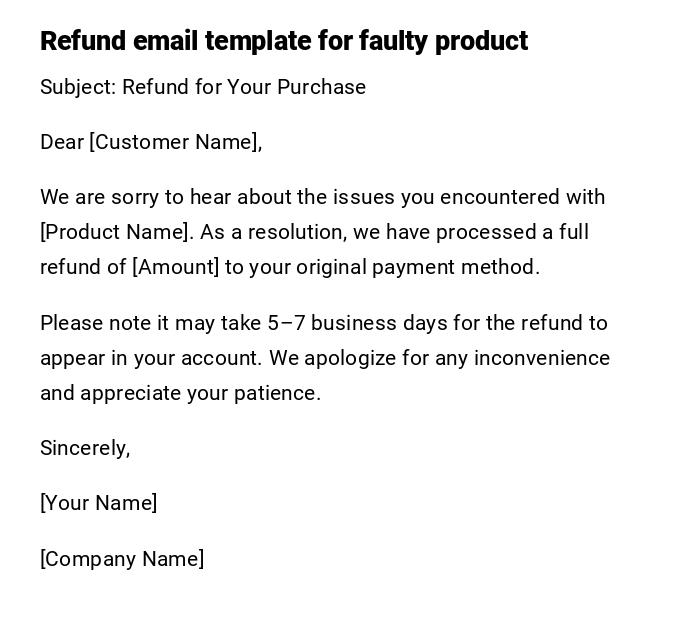Click the heading "Refund email template for faulty product"
The width and height of the screenshot is (700, 621).
[x=284, y=41]
